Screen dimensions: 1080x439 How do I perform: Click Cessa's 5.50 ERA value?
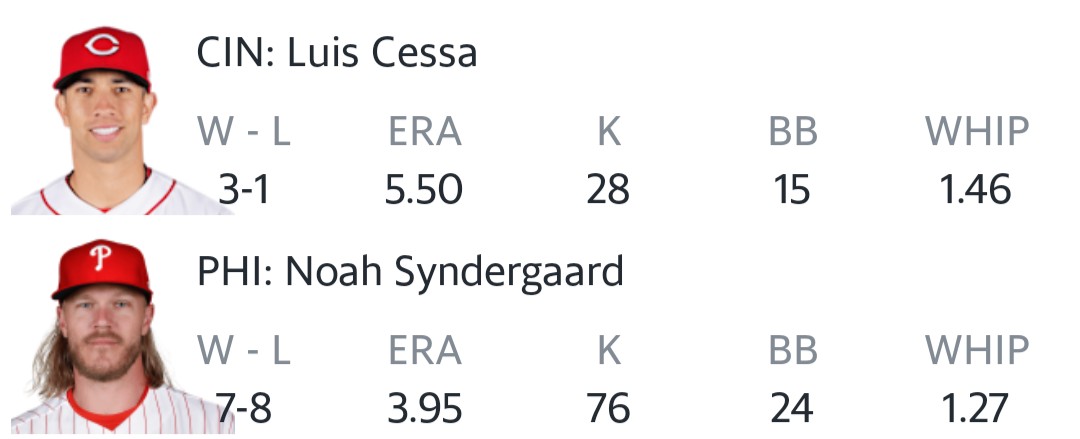click(x=424, y=189)
